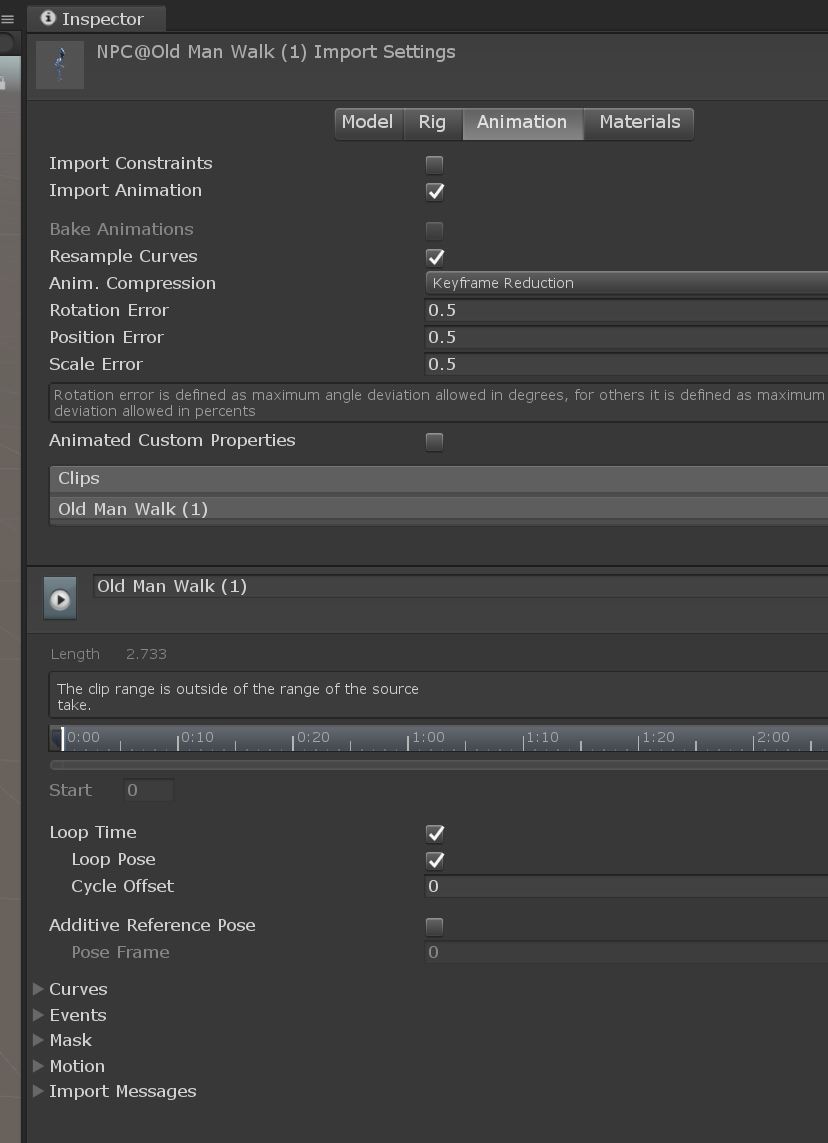Click the Rotation Error value field

(626, 310)
